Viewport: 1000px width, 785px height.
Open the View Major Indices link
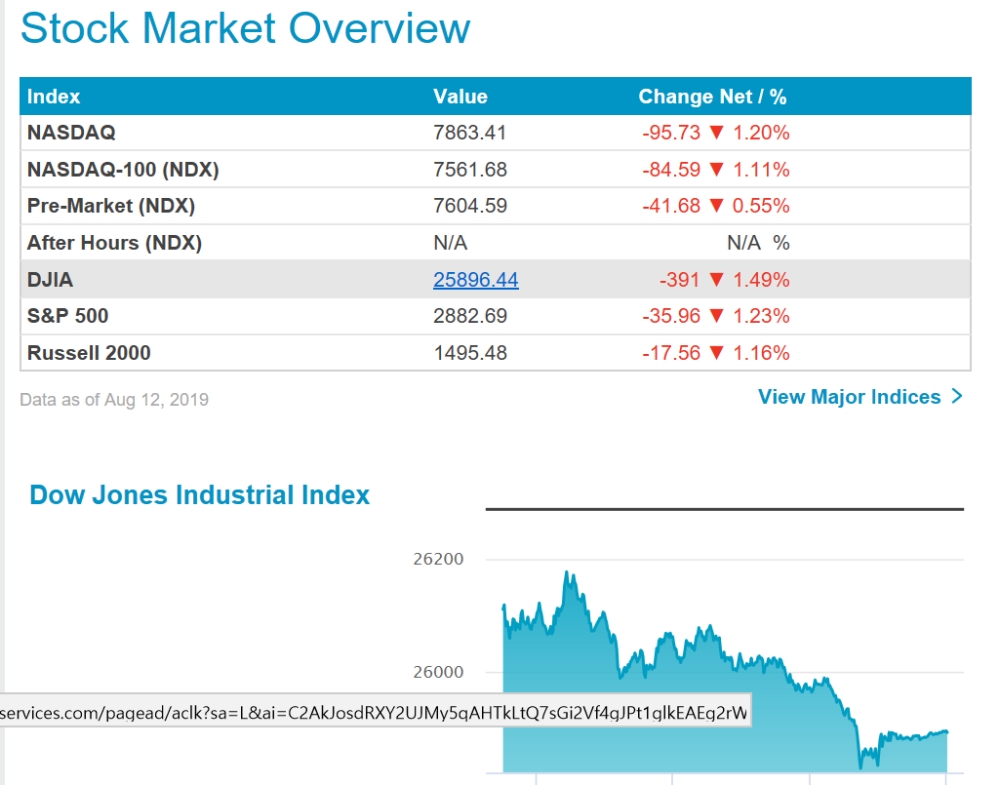click(x=860, y=397)
